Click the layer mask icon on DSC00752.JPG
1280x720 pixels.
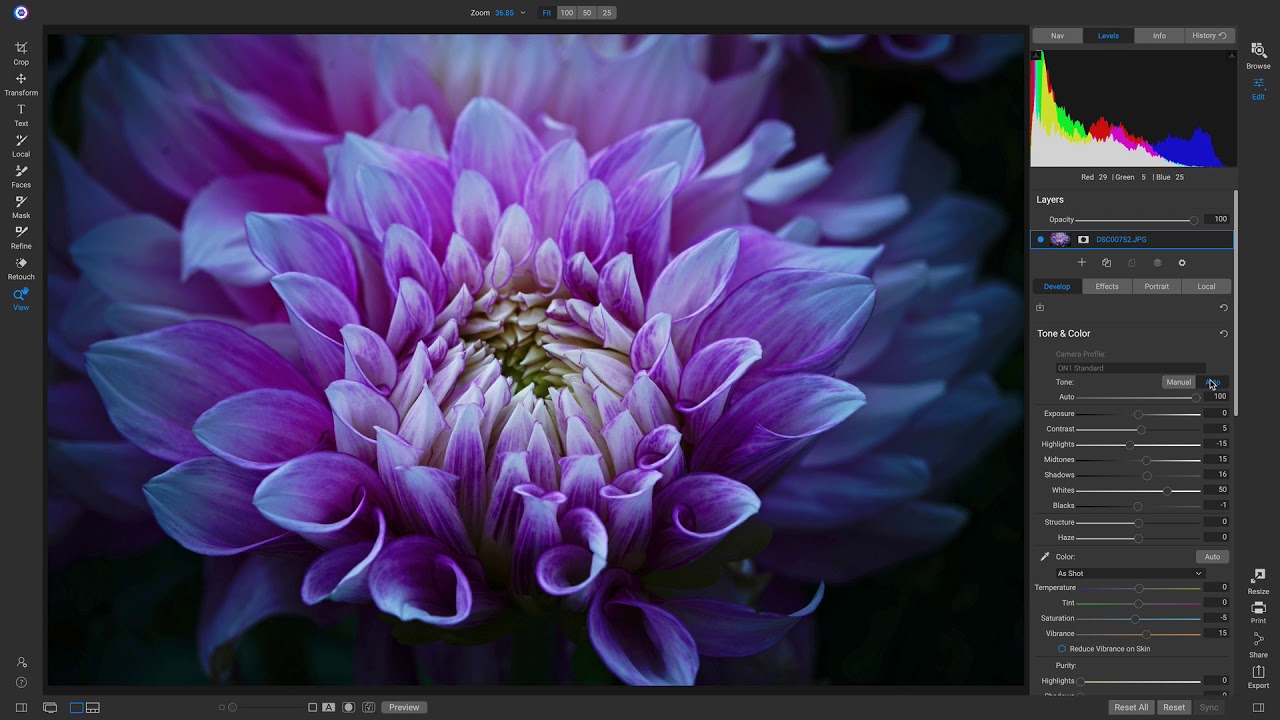coord(1083,240)
